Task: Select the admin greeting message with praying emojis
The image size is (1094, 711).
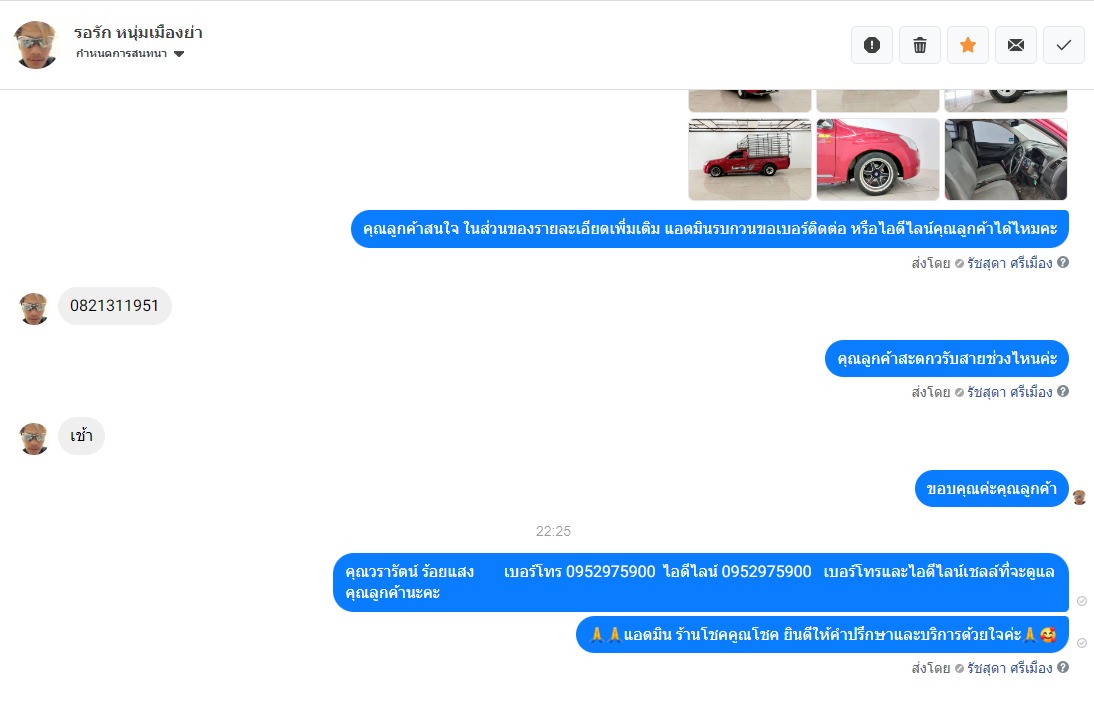Action: (822, 634)
